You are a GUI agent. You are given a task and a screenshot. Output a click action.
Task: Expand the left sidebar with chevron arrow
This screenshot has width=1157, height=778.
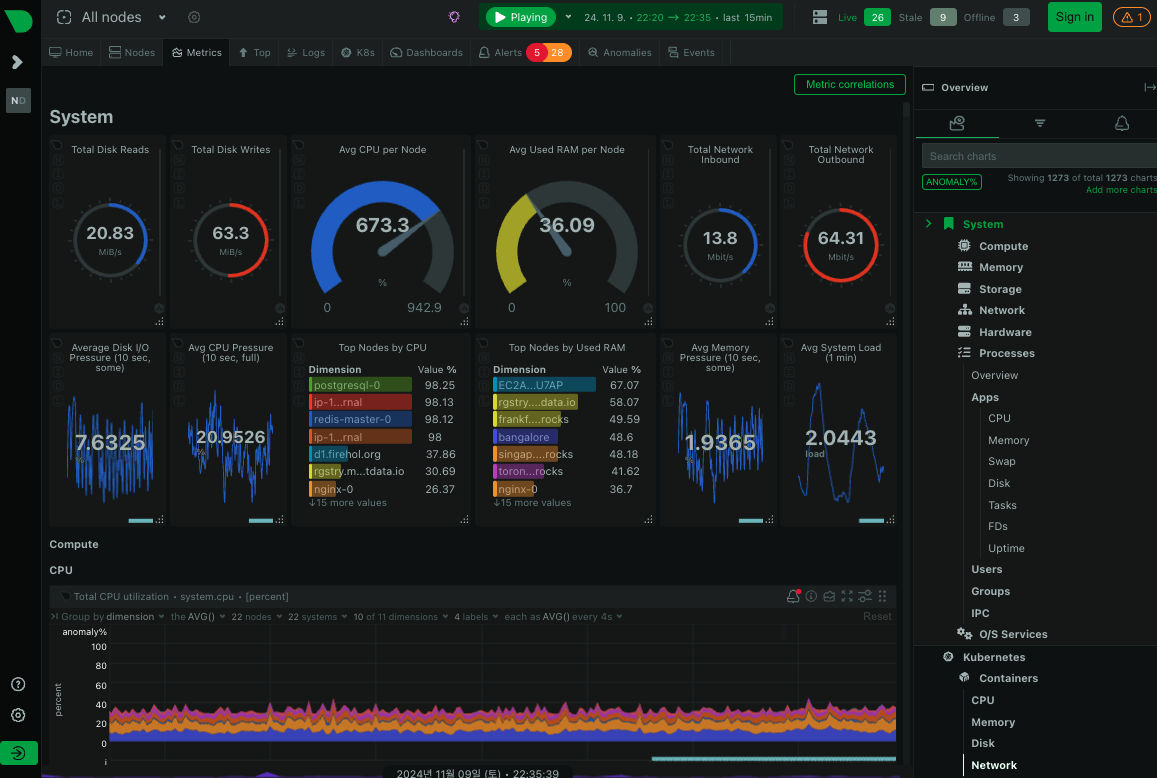(x=18, y=62)
